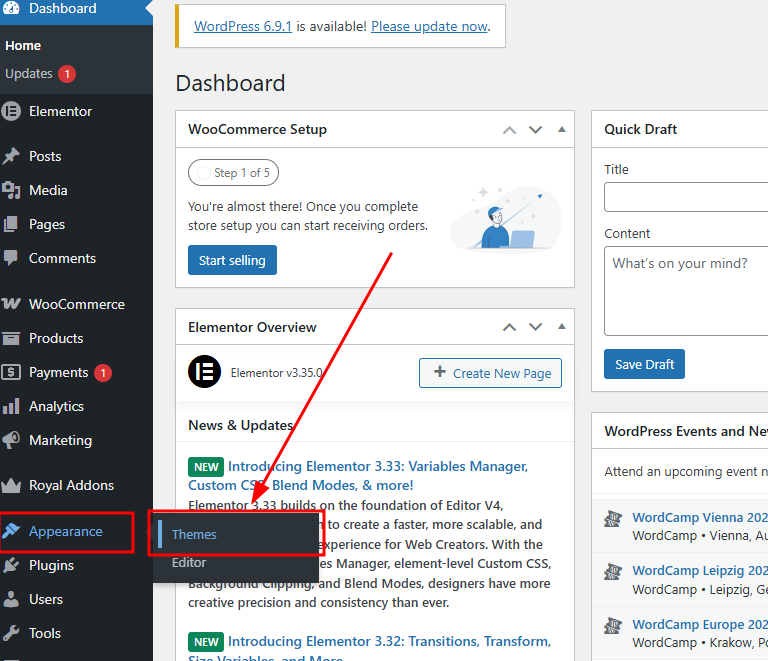The width and height of the screenshot is (768, 661).
Task: Open the Updates submenu item
Action: [x=29, y=73]
